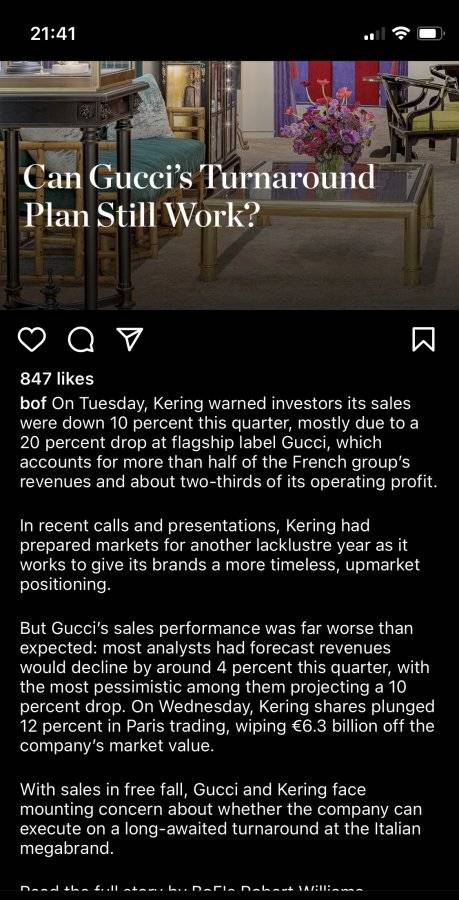Tap the battery icon in the status bar
The width and height of the screenshot is (459, 900).
click(429, 34)
